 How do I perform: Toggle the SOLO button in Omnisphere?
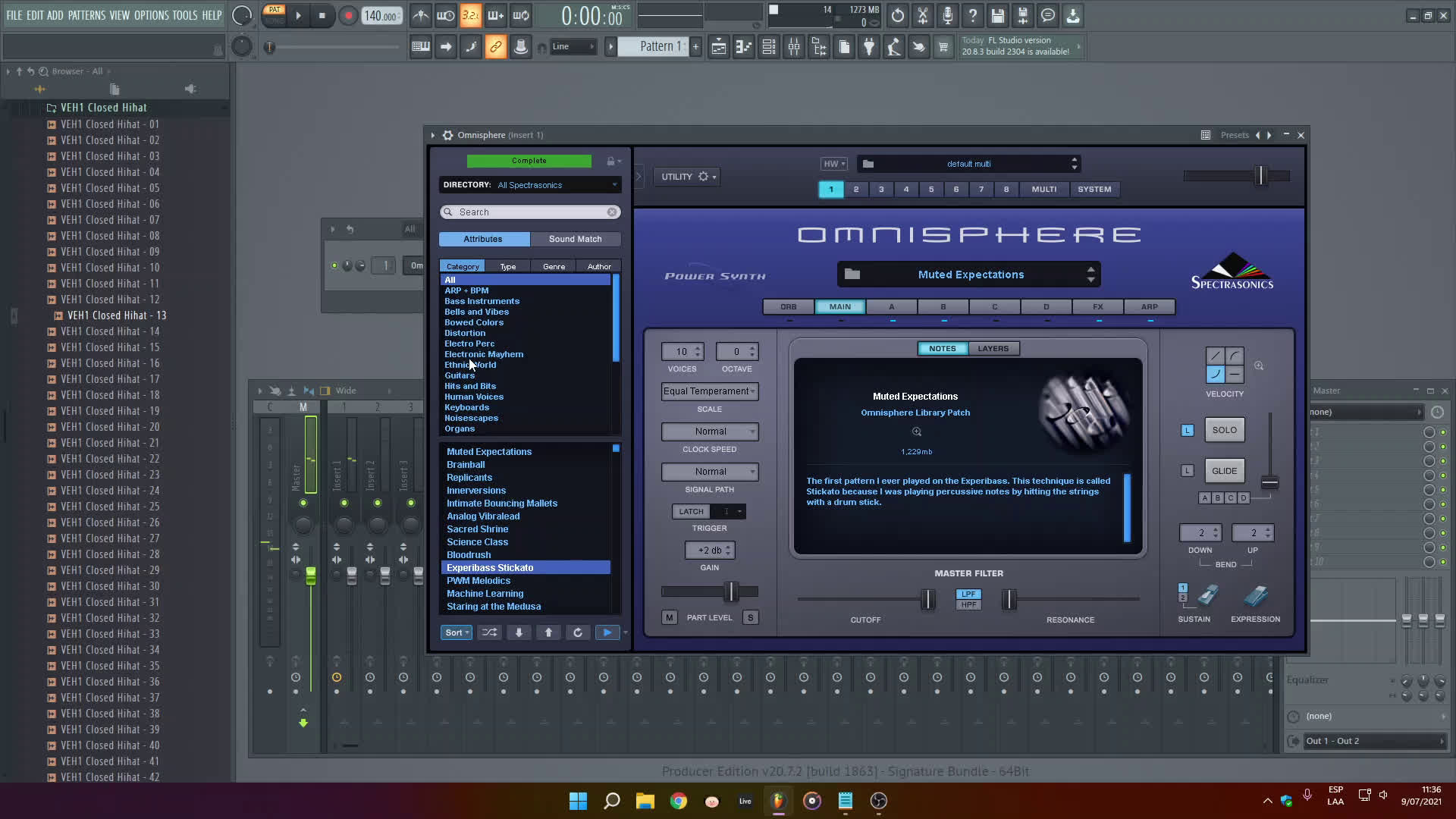coord(1225,430)
